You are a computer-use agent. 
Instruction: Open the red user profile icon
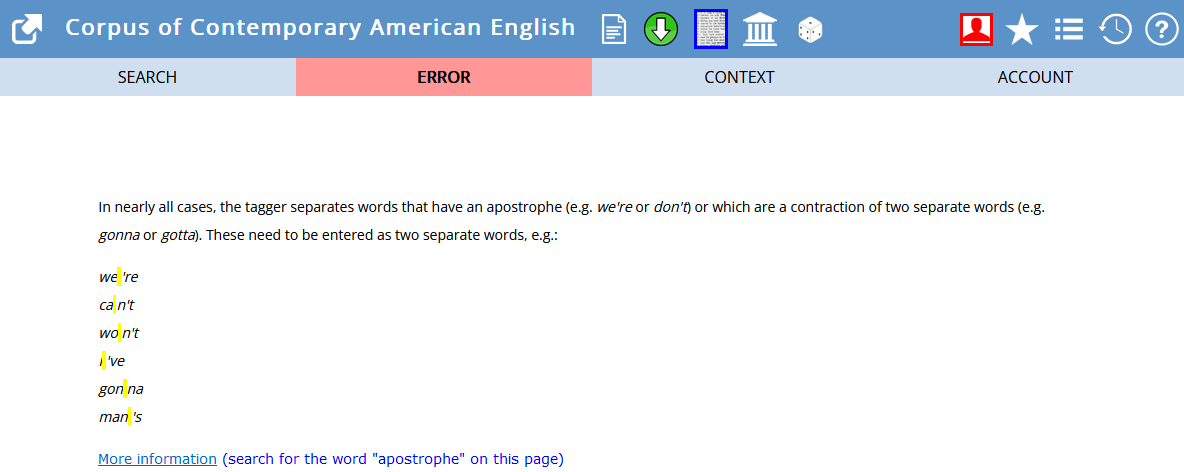coord(976,29)
